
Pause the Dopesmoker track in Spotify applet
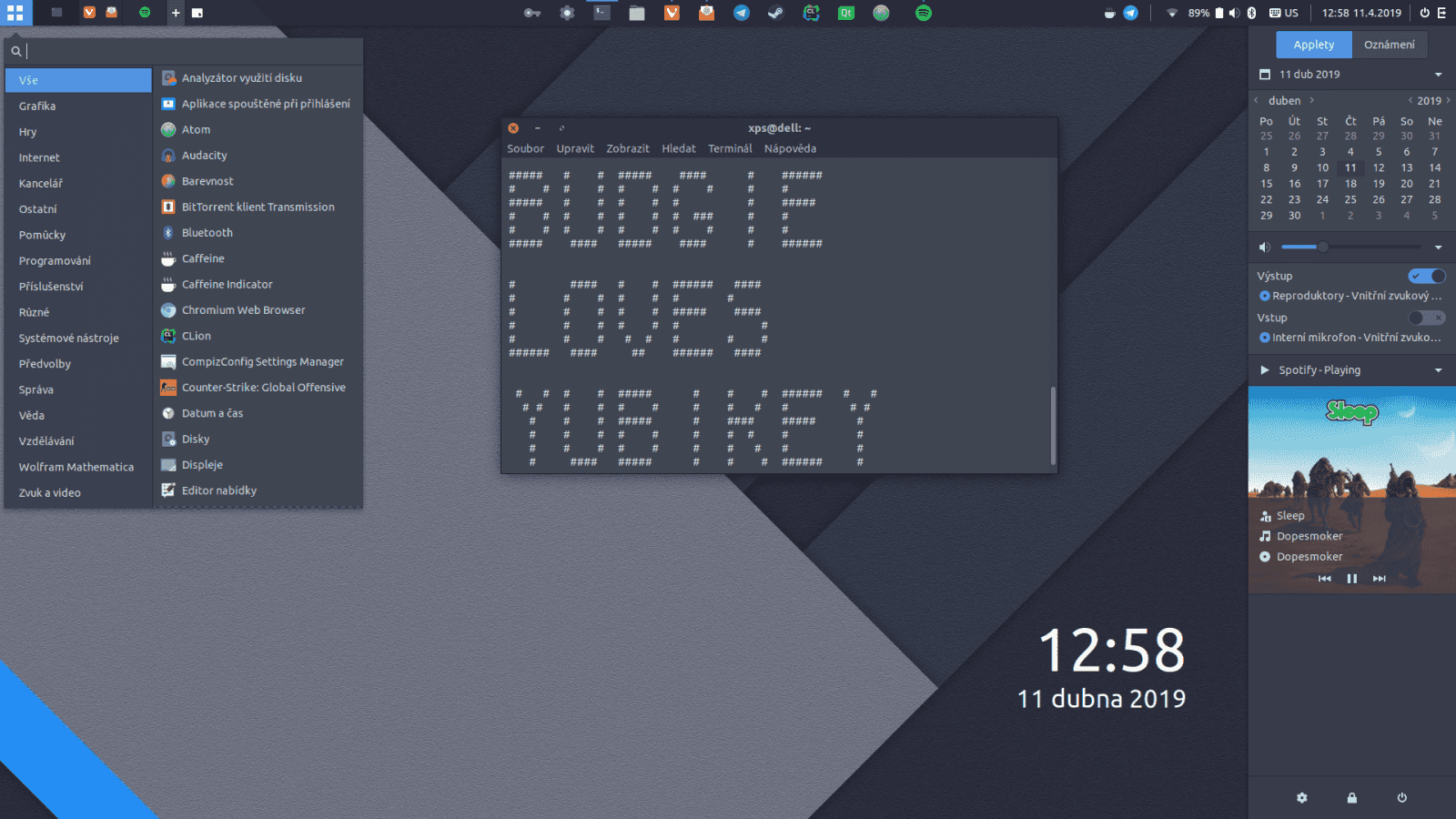coord(1352,578)
